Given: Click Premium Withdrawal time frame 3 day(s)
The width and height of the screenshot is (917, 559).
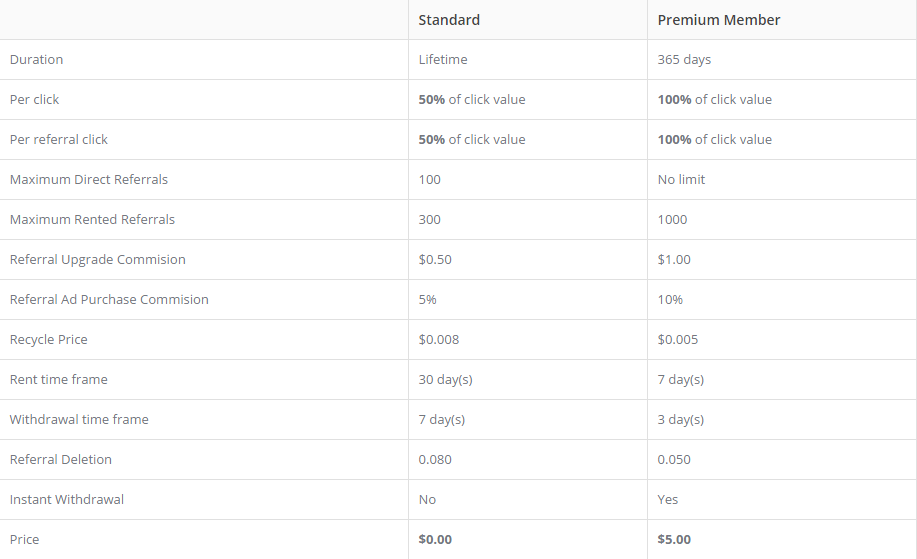Looking at the screenshot, I should pyautogui.click(x=681, y=419).
